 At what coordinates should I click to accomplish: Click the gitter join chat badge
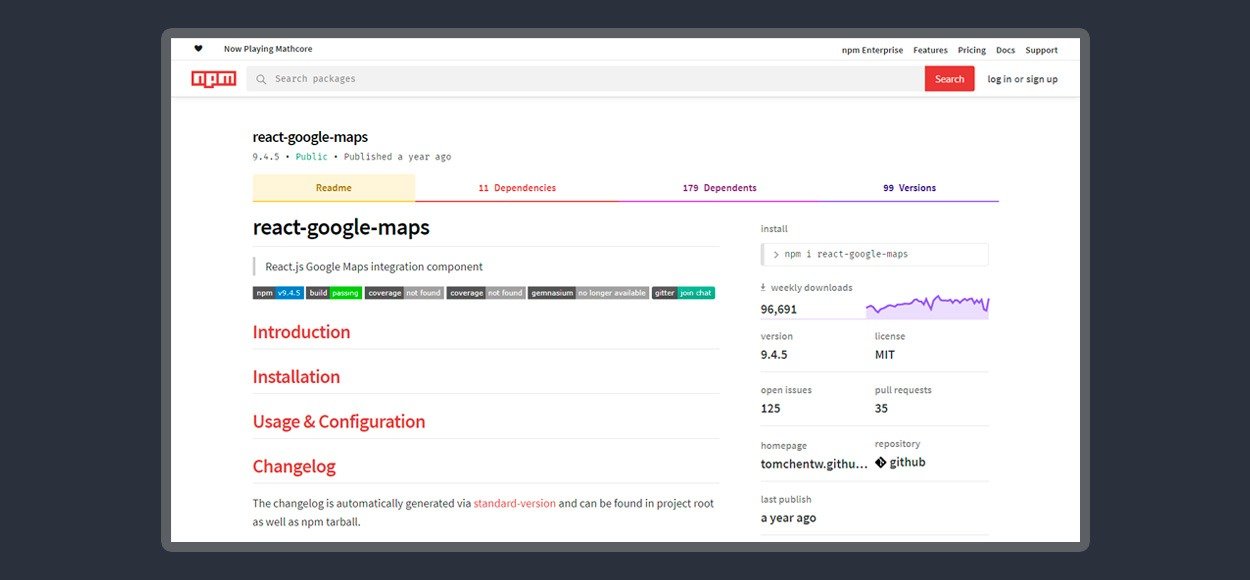[x=683, y=293]
